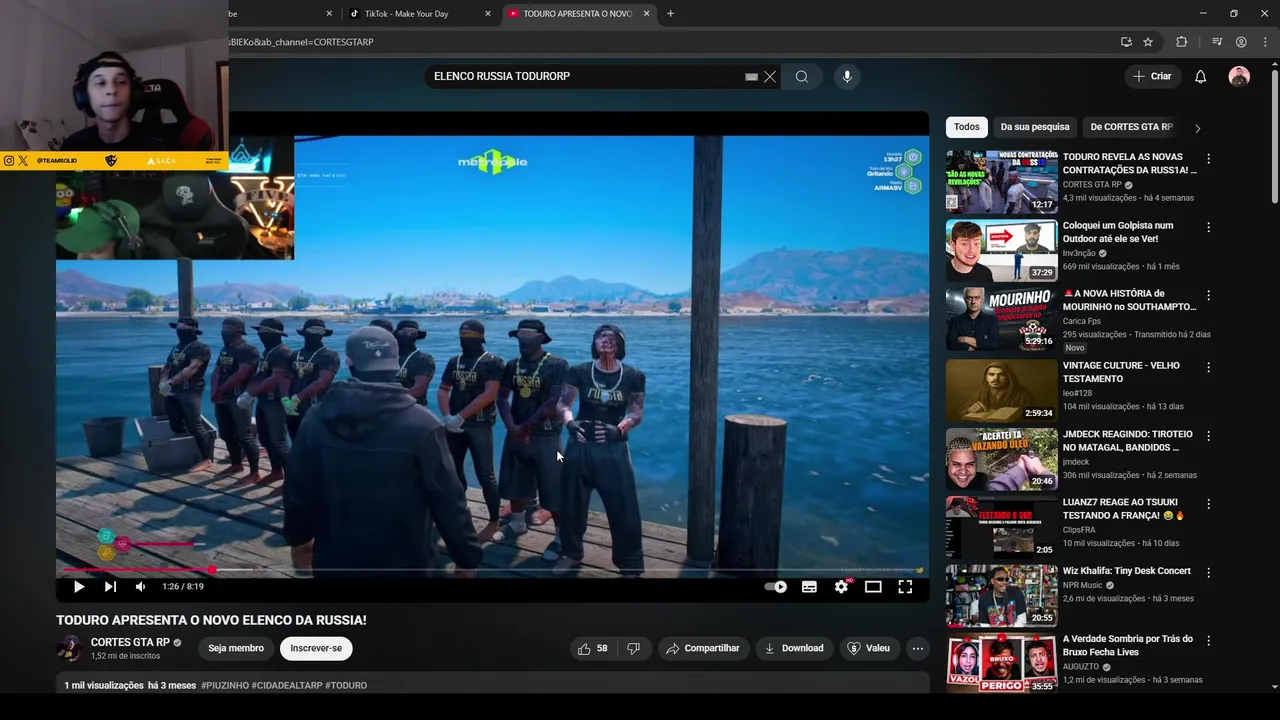The width and height of the screenshot is (1280, 720).
Task: Click the Download button
Action: tap(794, 648)
